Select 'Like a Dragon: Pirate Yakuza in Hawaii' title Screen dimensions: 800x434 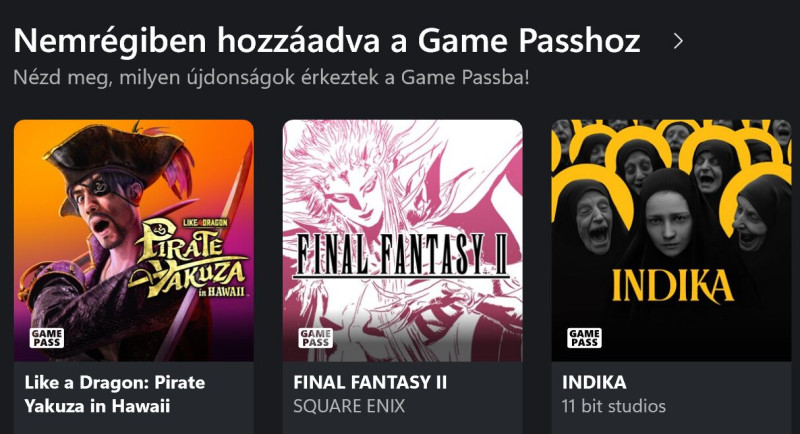115,394
